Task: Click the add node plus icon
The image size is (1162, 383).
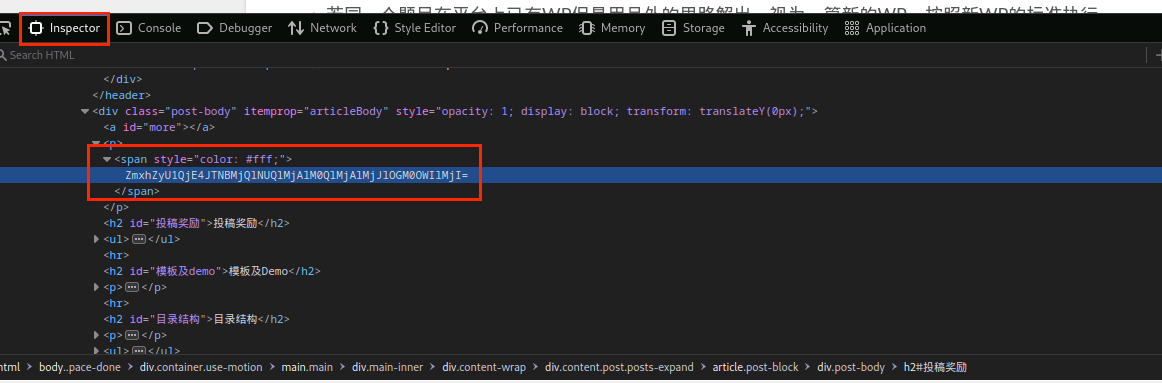Action: 1158,55
